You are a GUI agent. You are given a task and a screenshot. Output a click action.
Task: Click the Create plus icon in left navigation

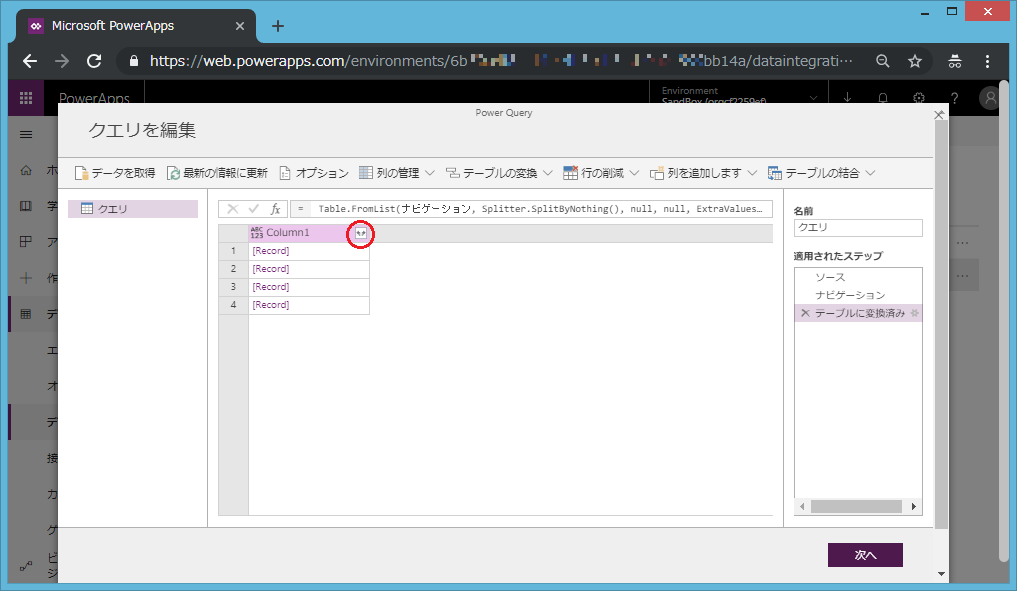26,278
